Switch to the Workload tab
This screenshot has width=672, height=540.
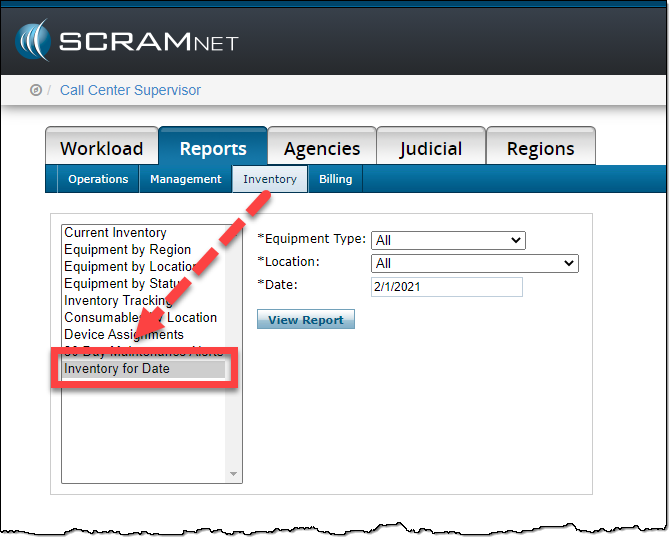102,148
